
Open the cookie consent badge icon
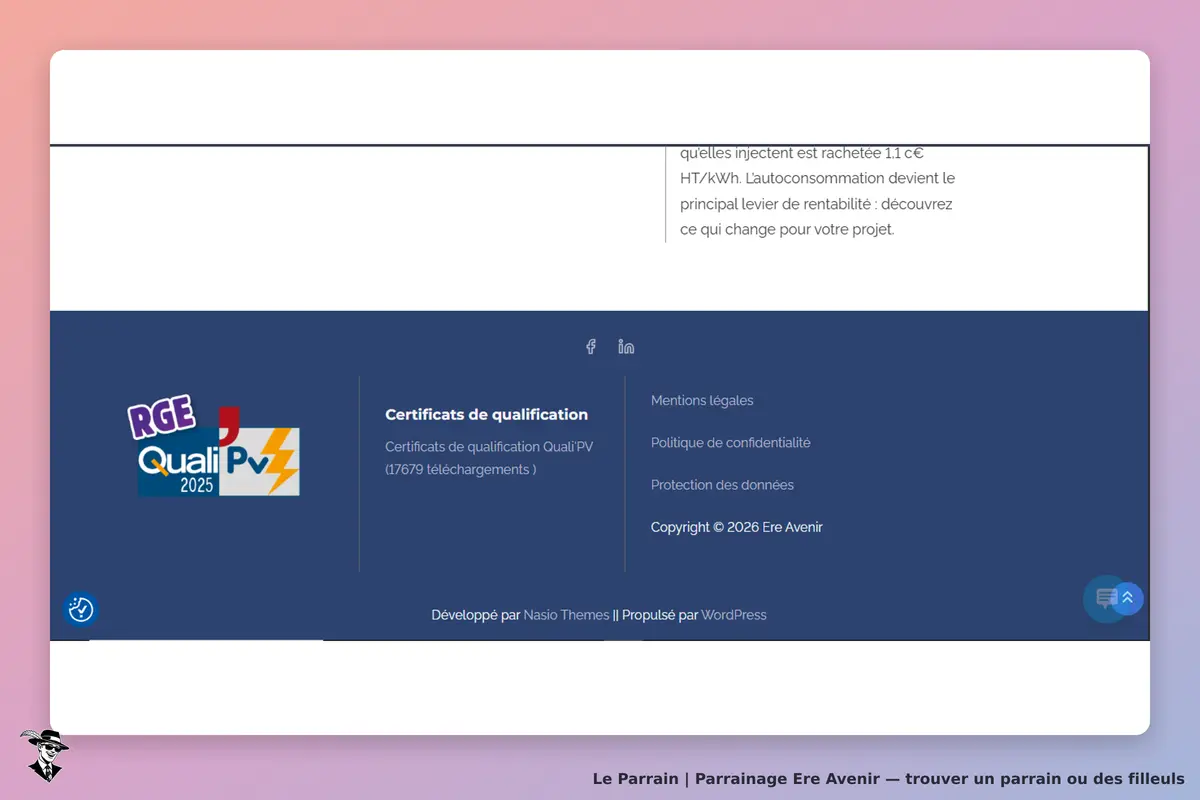tap(81, 609)
